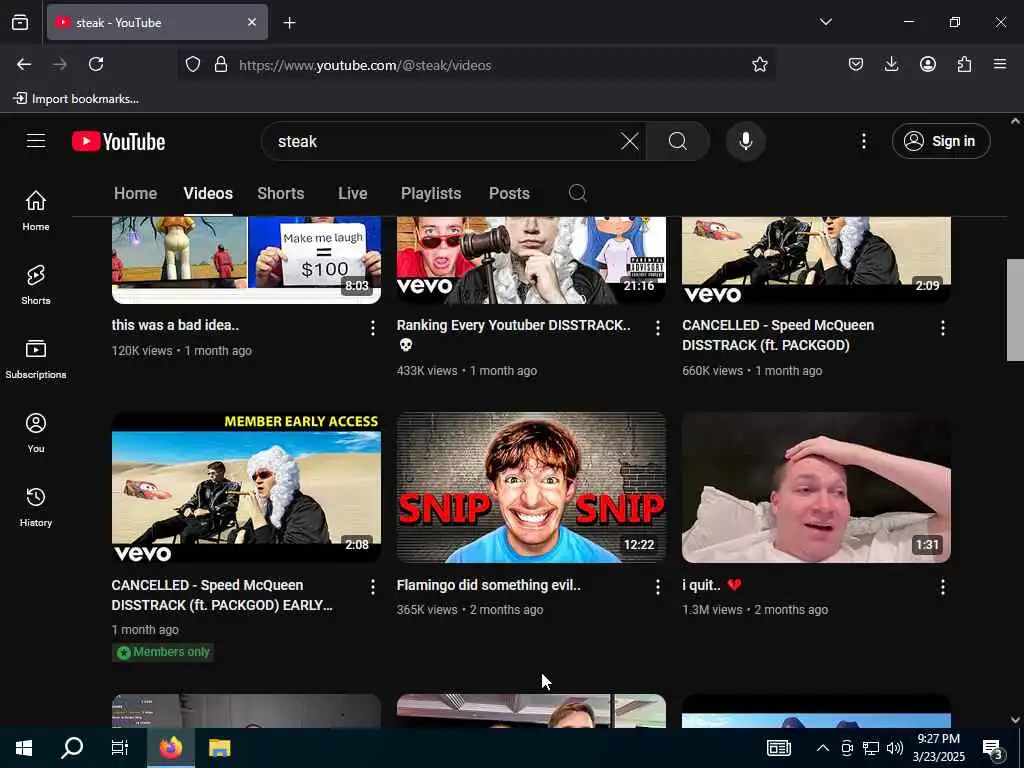Open Firefox application menu
Screen dimensions: 1024x768
[x=1000, y=64]
